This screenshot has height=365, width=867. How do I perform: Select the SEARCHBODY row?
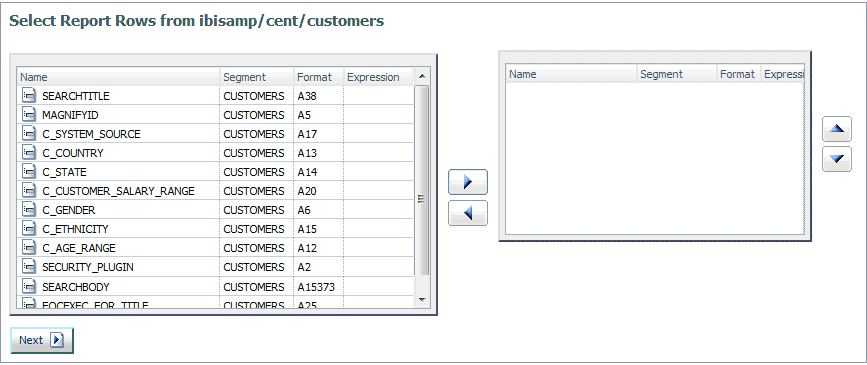tap(216, 286)
